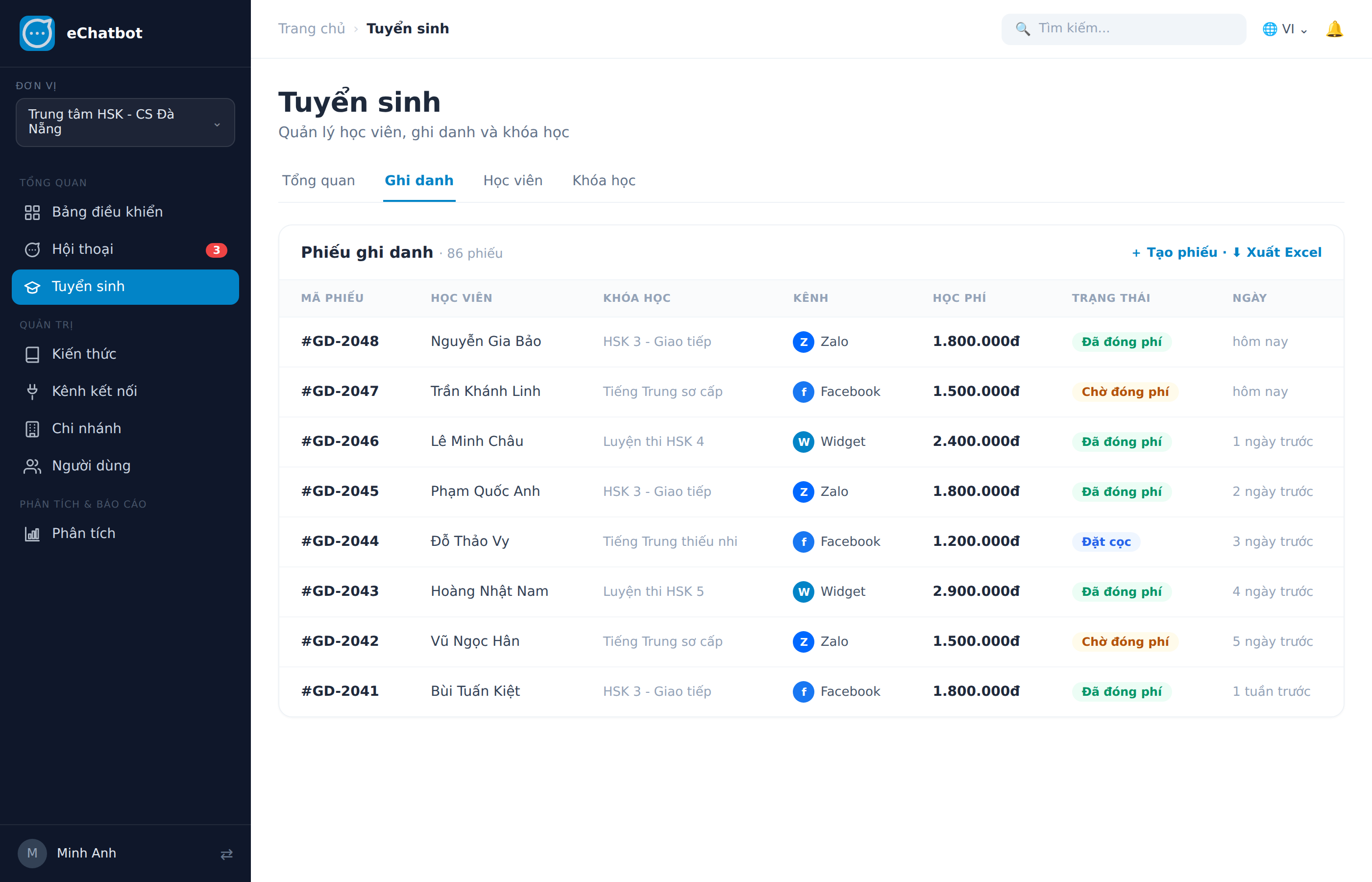Switch to the Tổng quan tab
The height and width of the screenshot is (882, 1372).
coord(318,180)
